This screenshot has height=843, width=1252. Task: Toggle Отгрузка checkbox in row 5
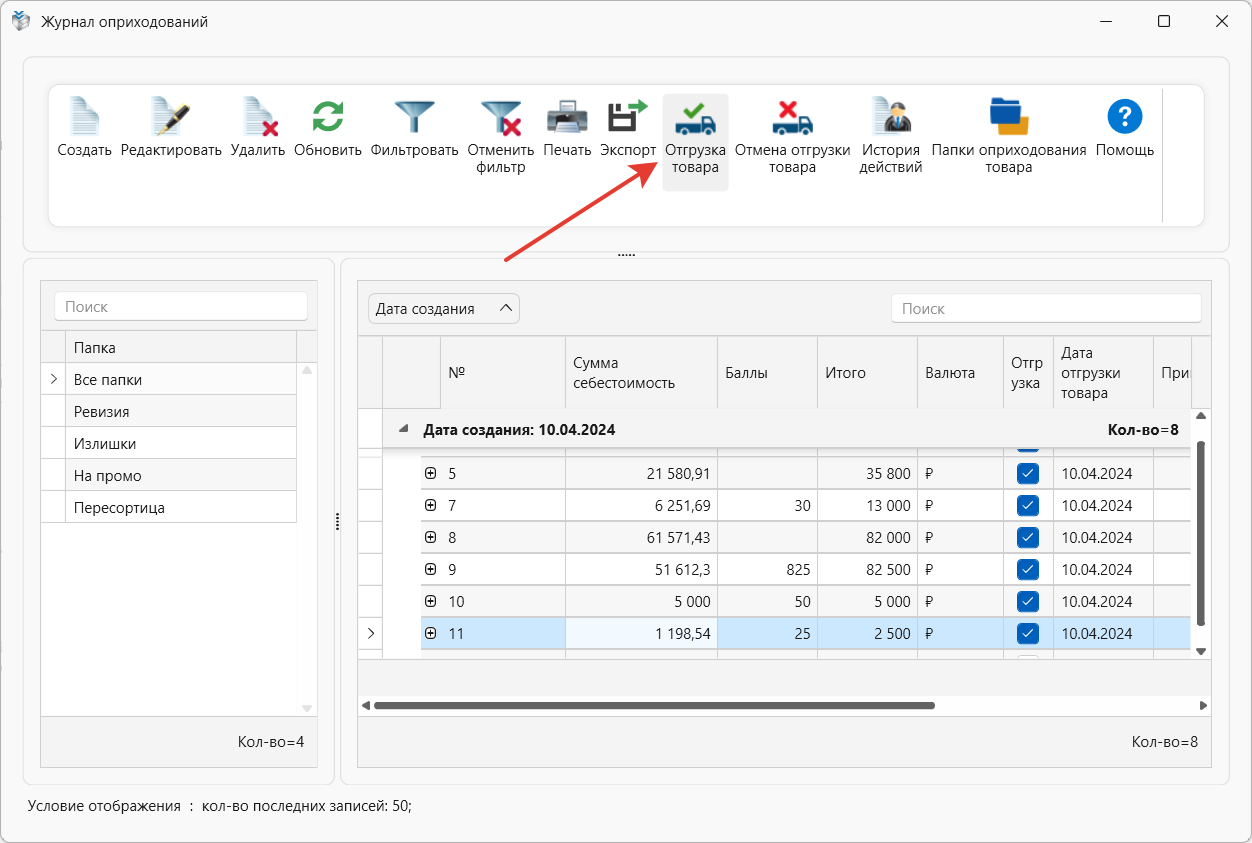click(x=1028, y=474)
